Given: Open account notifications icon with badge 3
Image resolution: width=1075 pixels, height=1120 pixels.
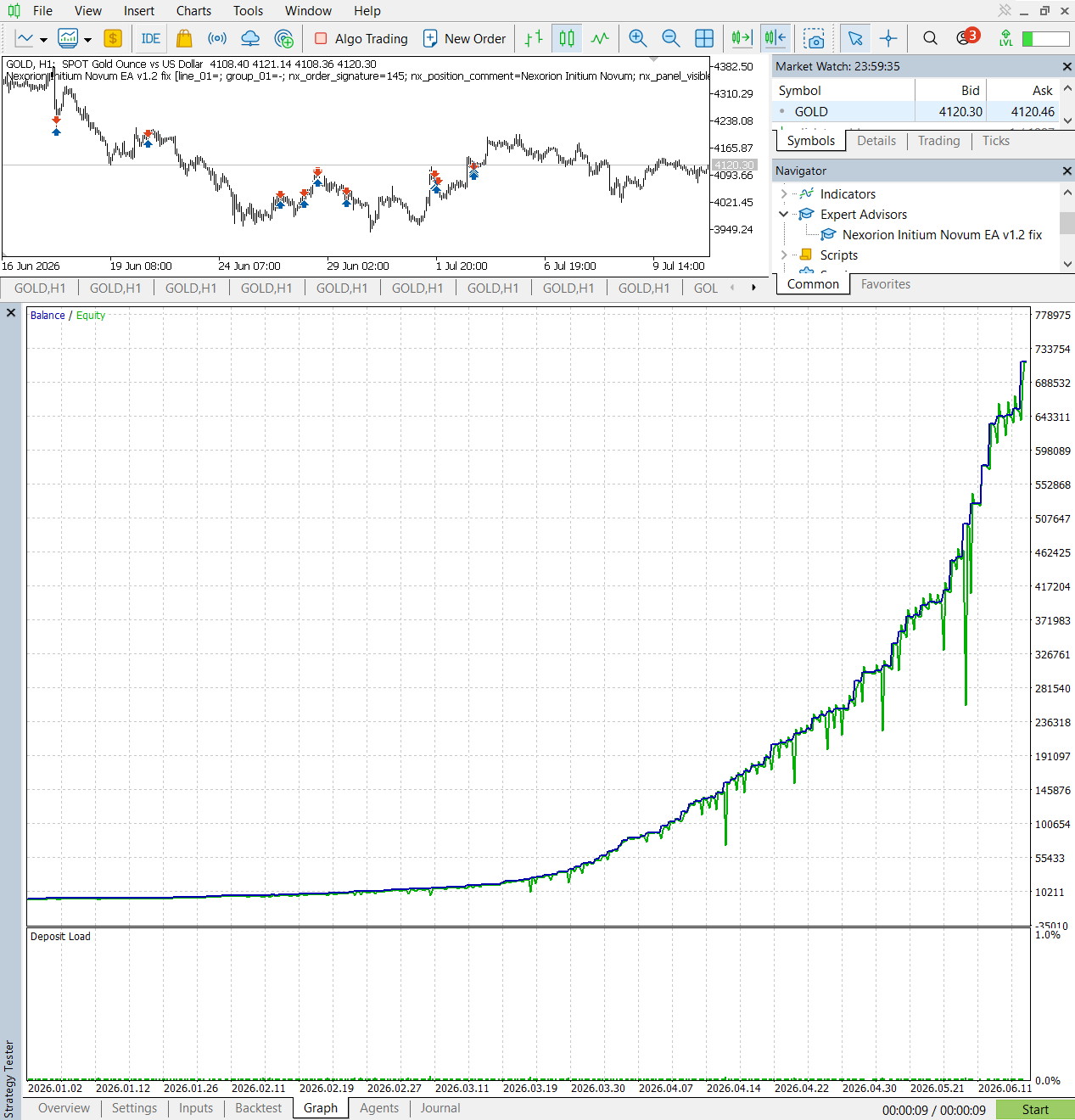Looking at the screenshot, I should click(966, 37).
